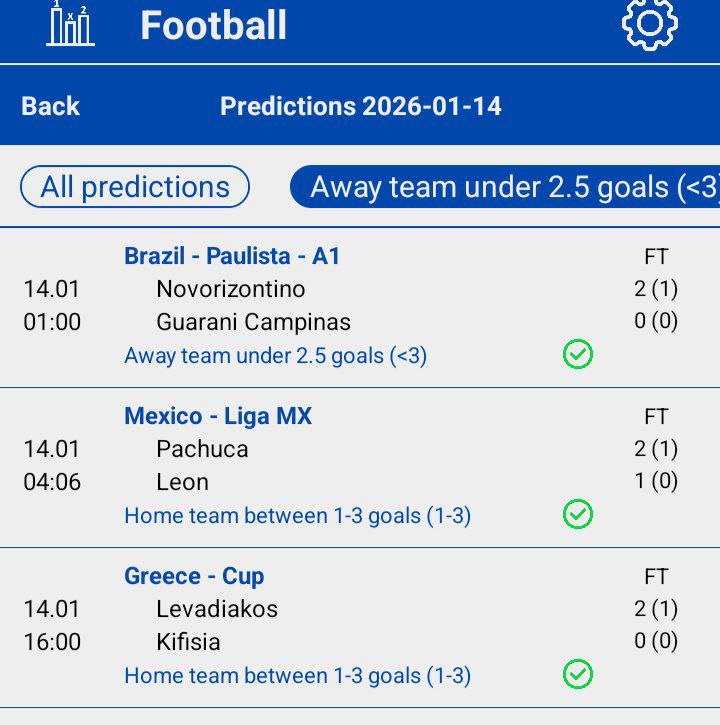Click the Football header title
Viewport: 720px width, 725px height.
point(213,25)
